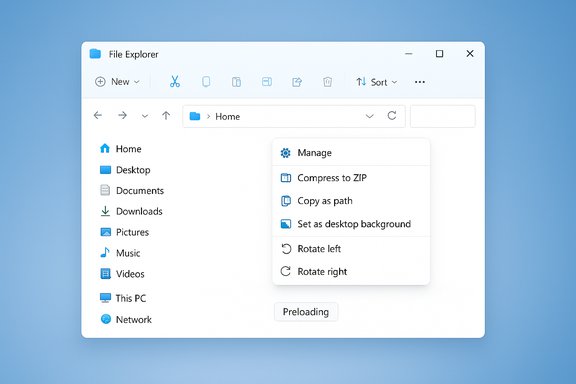Expand recent locations chevron

(x=145, y=116)
